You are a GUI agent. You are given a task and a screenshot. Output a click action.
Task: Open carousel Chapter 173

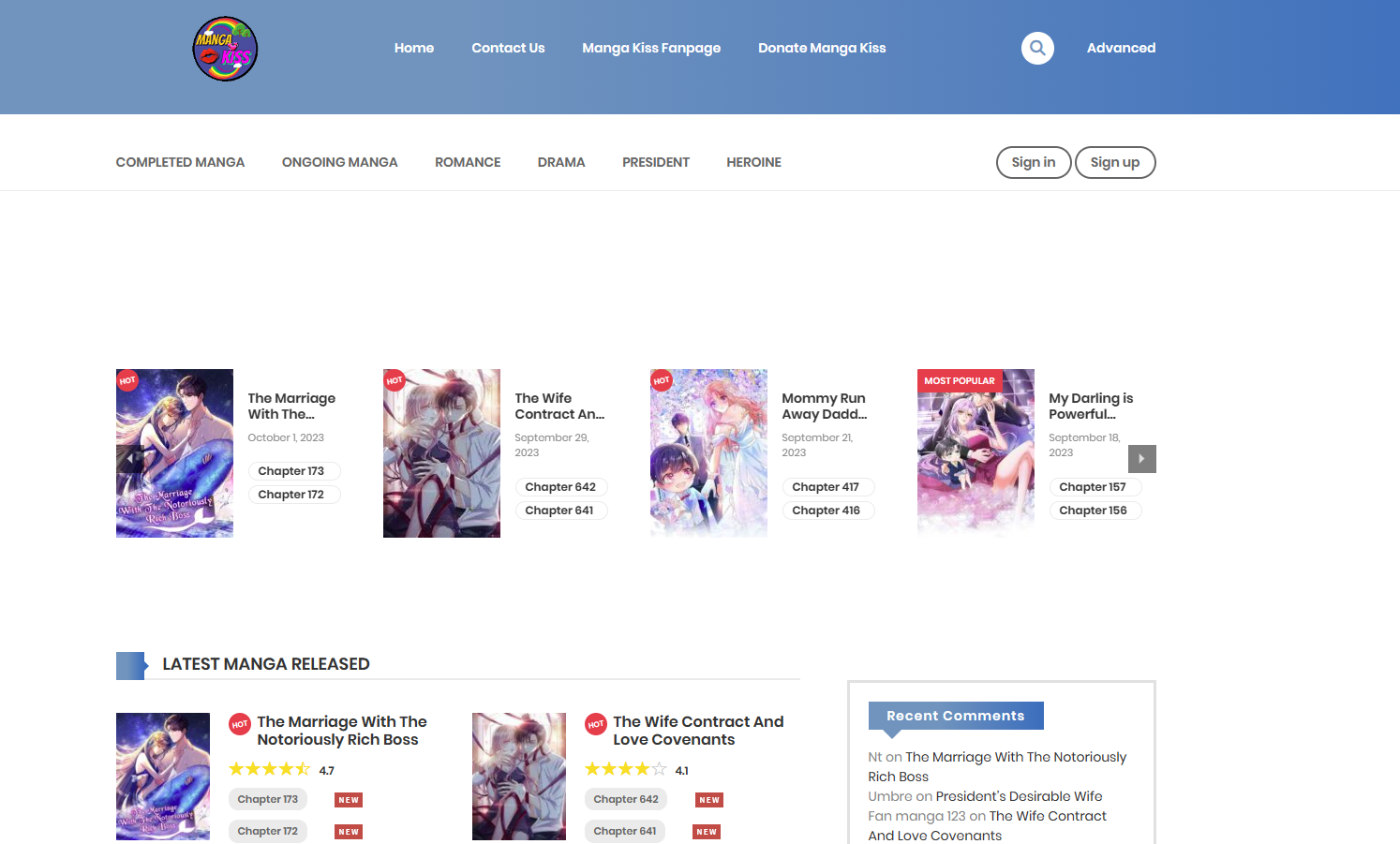coord(293,471)
